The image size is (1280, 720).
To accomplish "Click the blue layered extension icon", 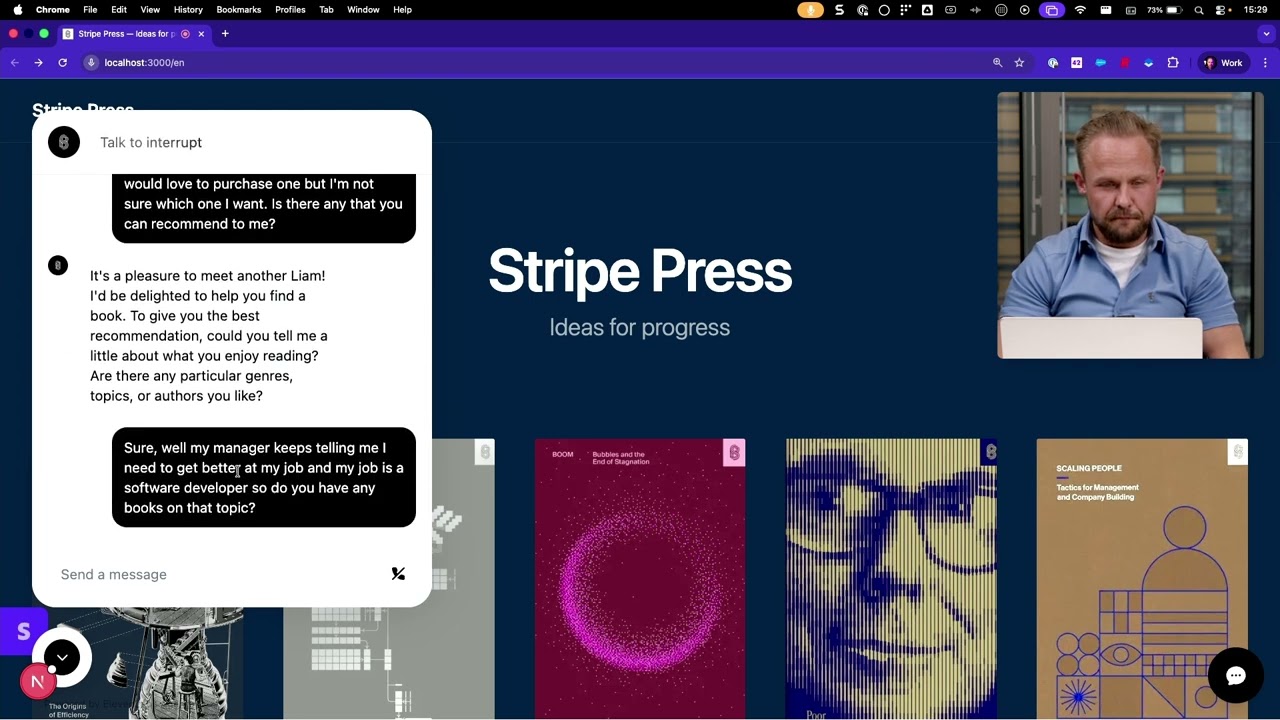I will coord(1149,62).
